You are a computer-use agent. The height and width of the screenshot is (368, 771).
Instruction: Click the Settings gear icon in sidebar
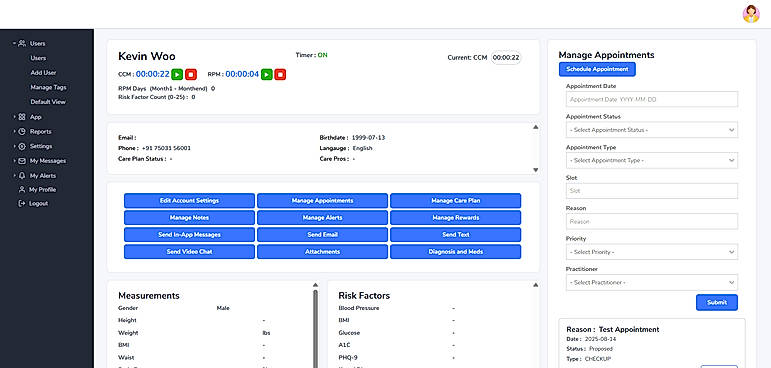pyautogui.click(x=22, y=146)
